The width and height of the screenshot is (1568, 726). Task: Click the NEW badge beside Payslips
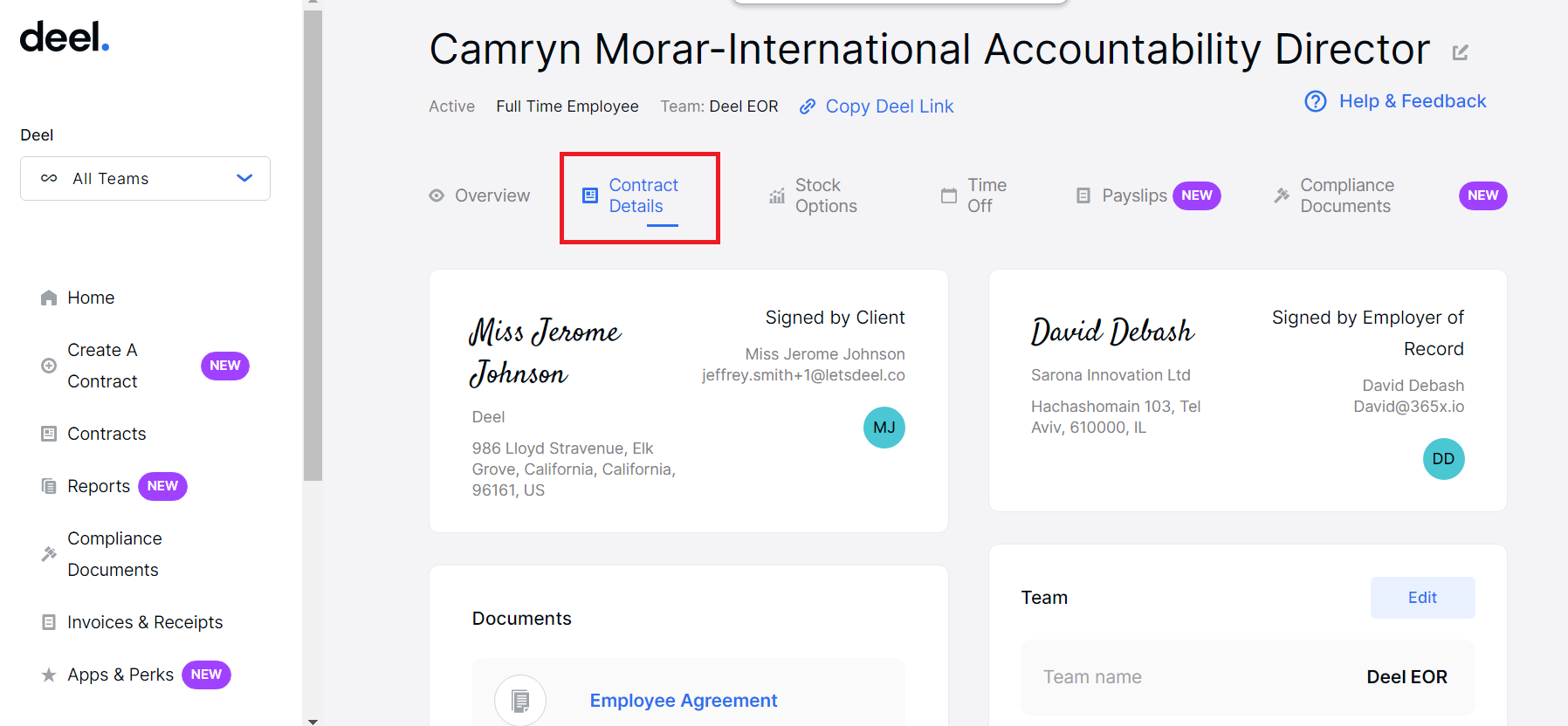(x=1197, y=195)
